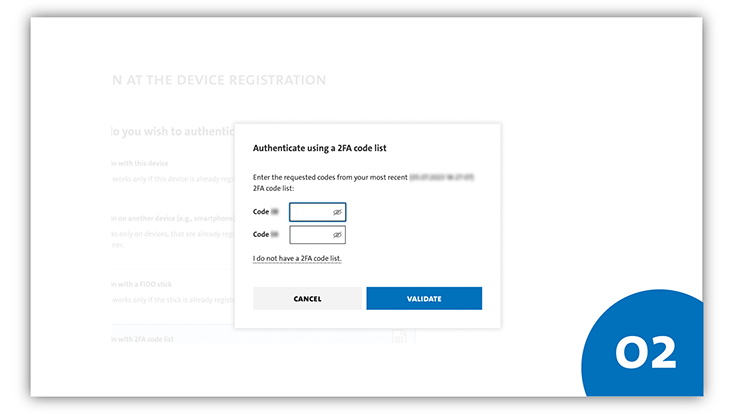This screenshot has height=414, width=733.
Task: Click the blue Validate button
Action: pos(424,298)
